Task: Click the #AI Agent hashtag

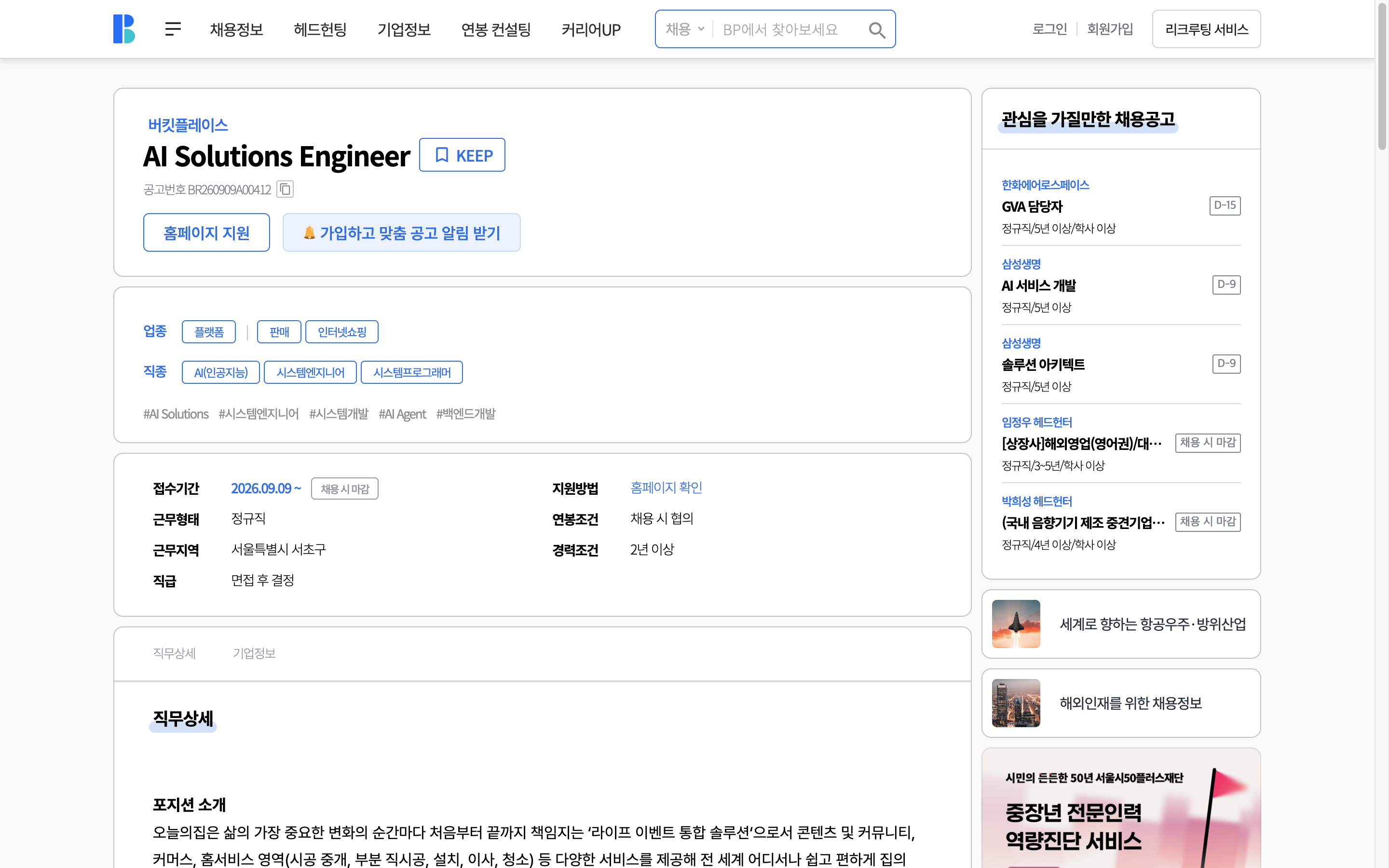Action: click(x=402, y=414)
